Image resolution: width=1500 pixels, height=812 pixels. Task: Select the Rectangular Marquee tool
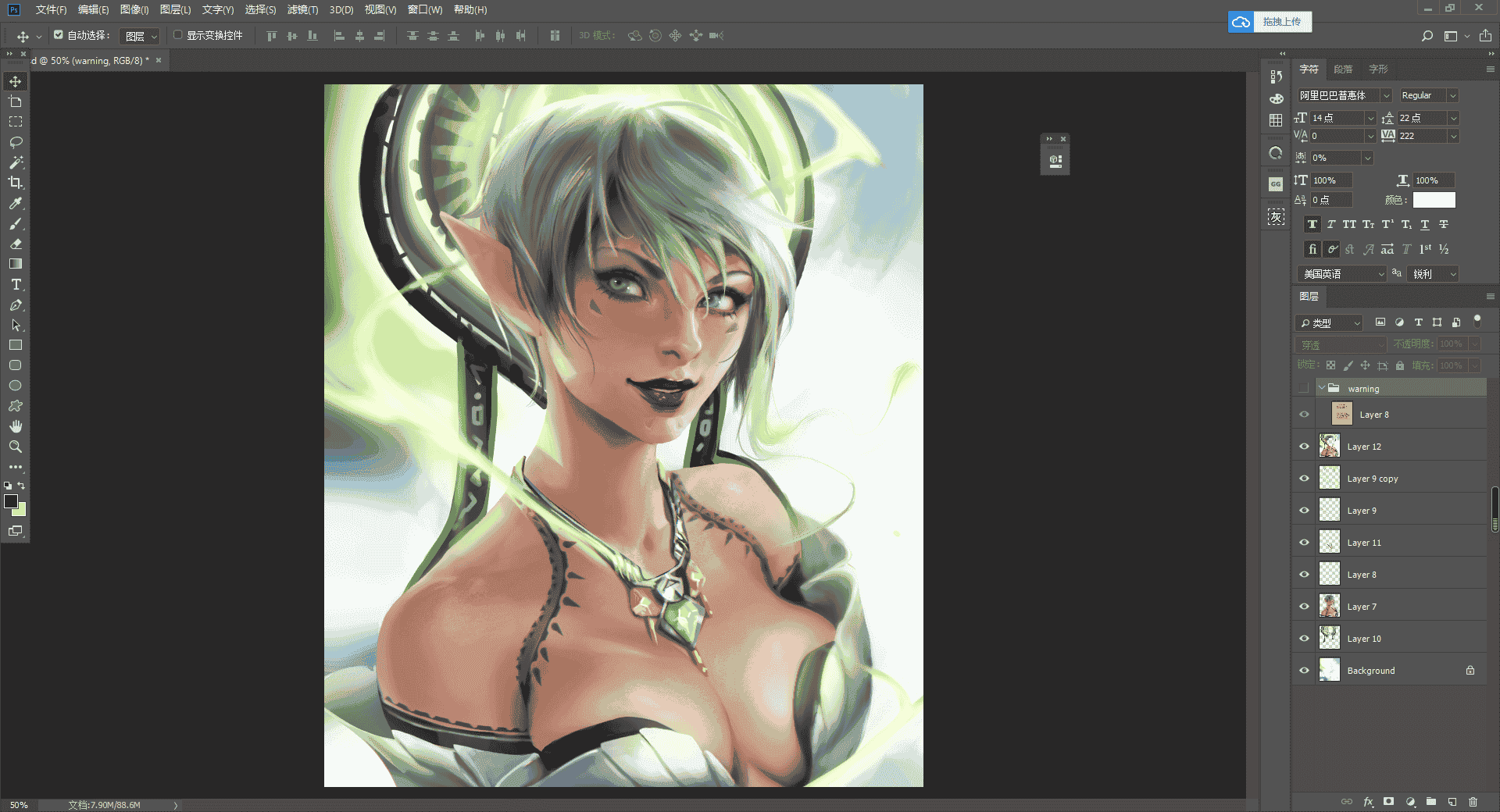point(16,122)
